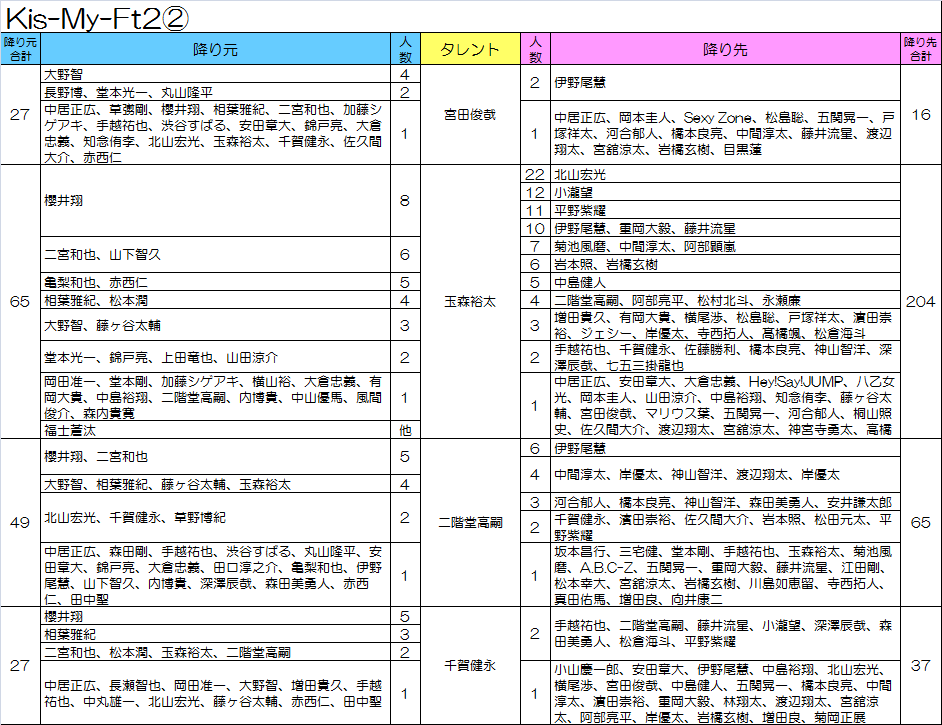942x725 pixels.
Task: Select the blue '人数' header cell
Action: [x=406, y=49]
